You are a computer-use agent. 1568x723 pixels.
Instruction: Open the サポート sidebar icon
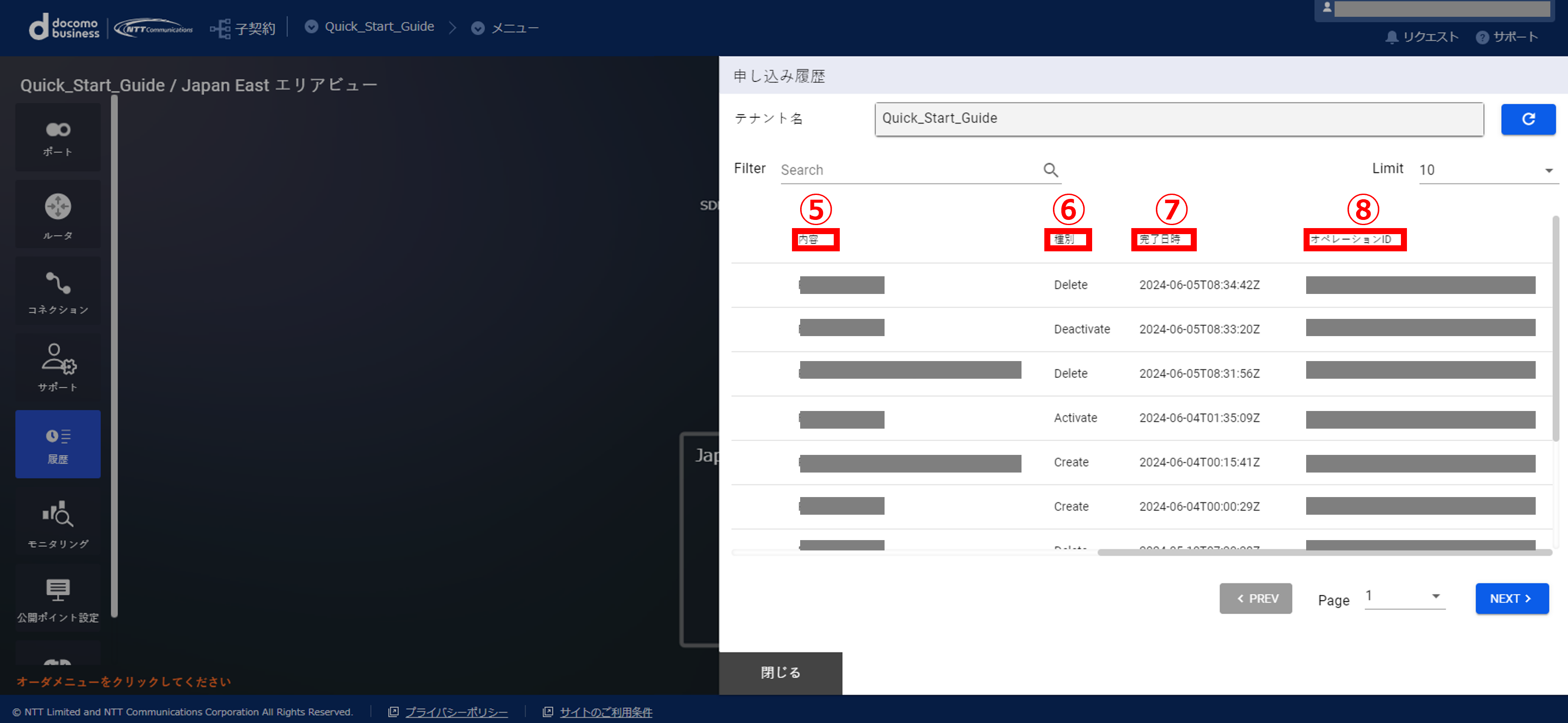[58, 367]
